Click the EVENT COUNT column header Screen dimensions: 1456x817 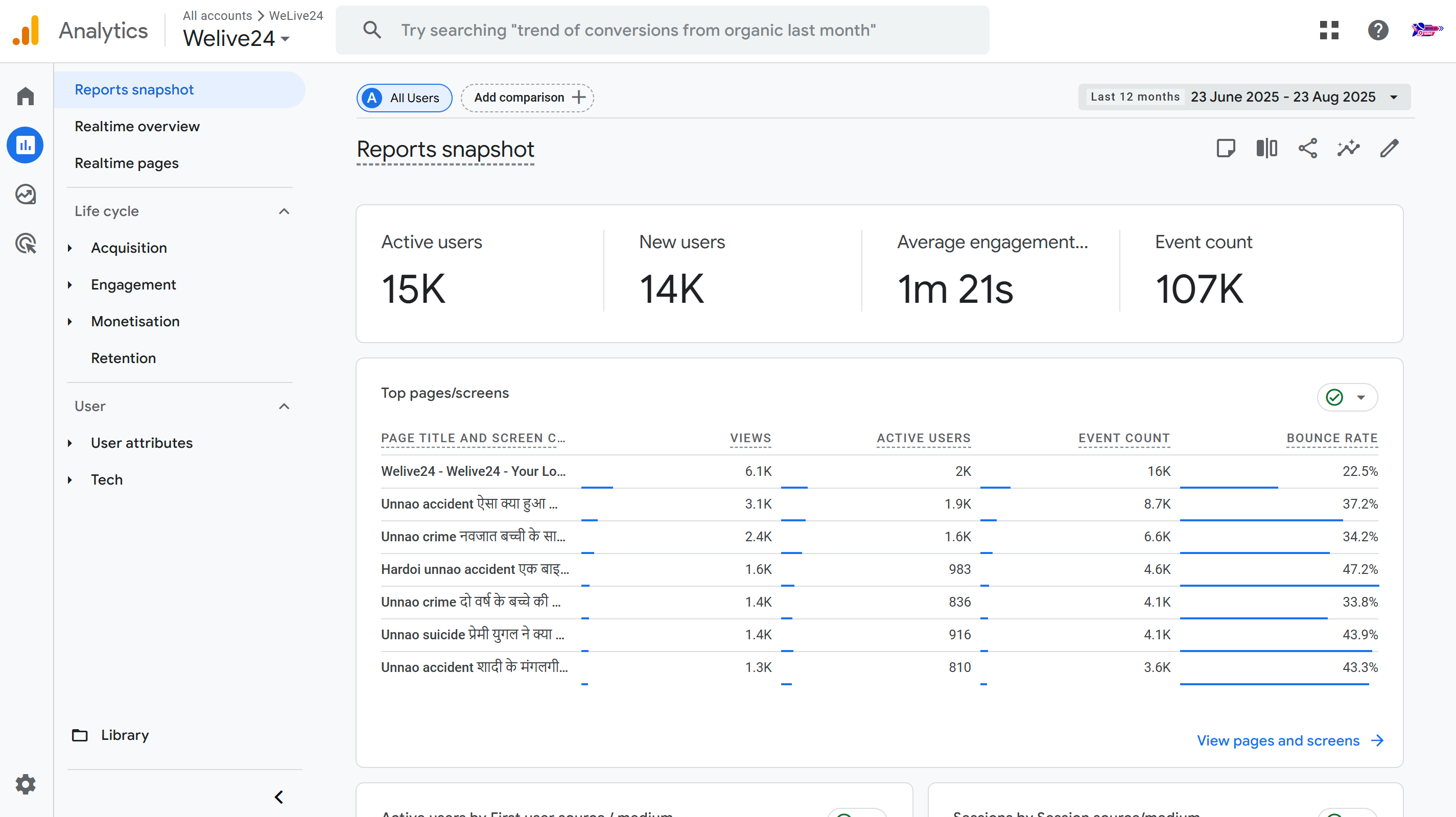[1123, 438]
